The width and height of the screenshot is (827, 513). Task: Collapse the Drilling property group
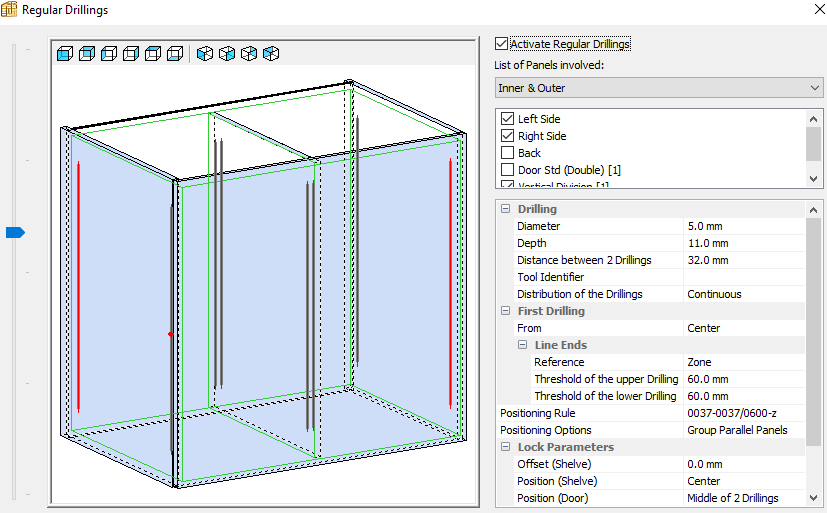[x=505, y=209]
